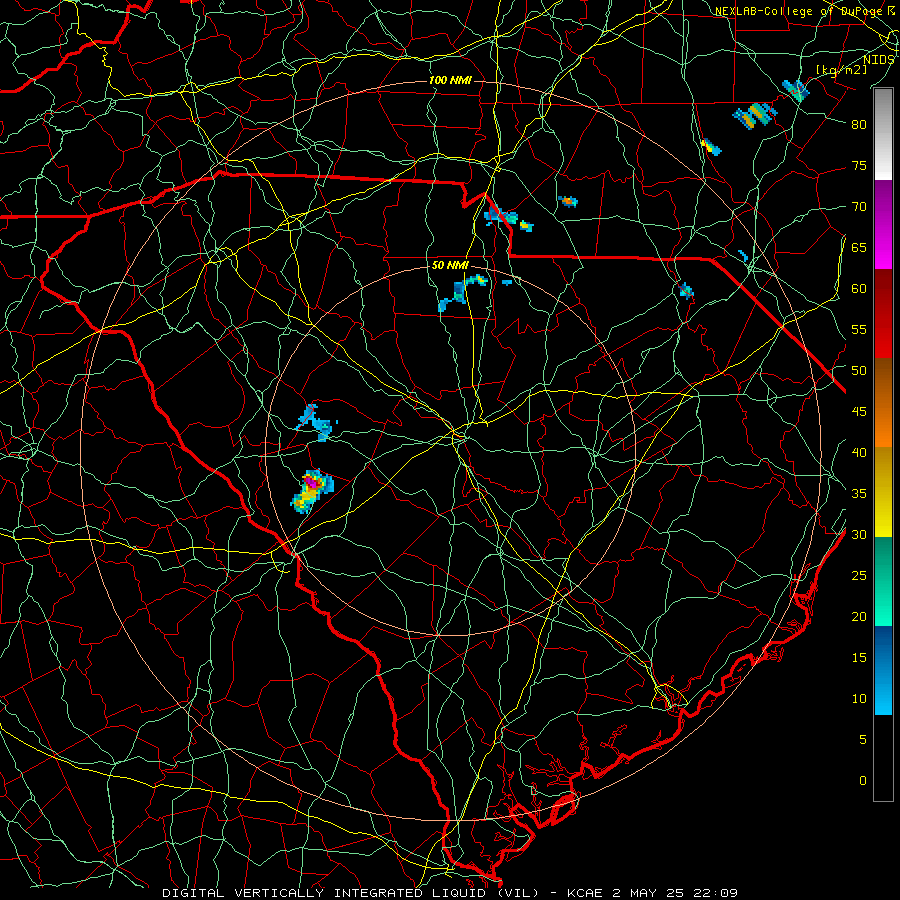The image size is (900, 900).
Task: Click the 35 value on color scale
Action: (859, 494)
